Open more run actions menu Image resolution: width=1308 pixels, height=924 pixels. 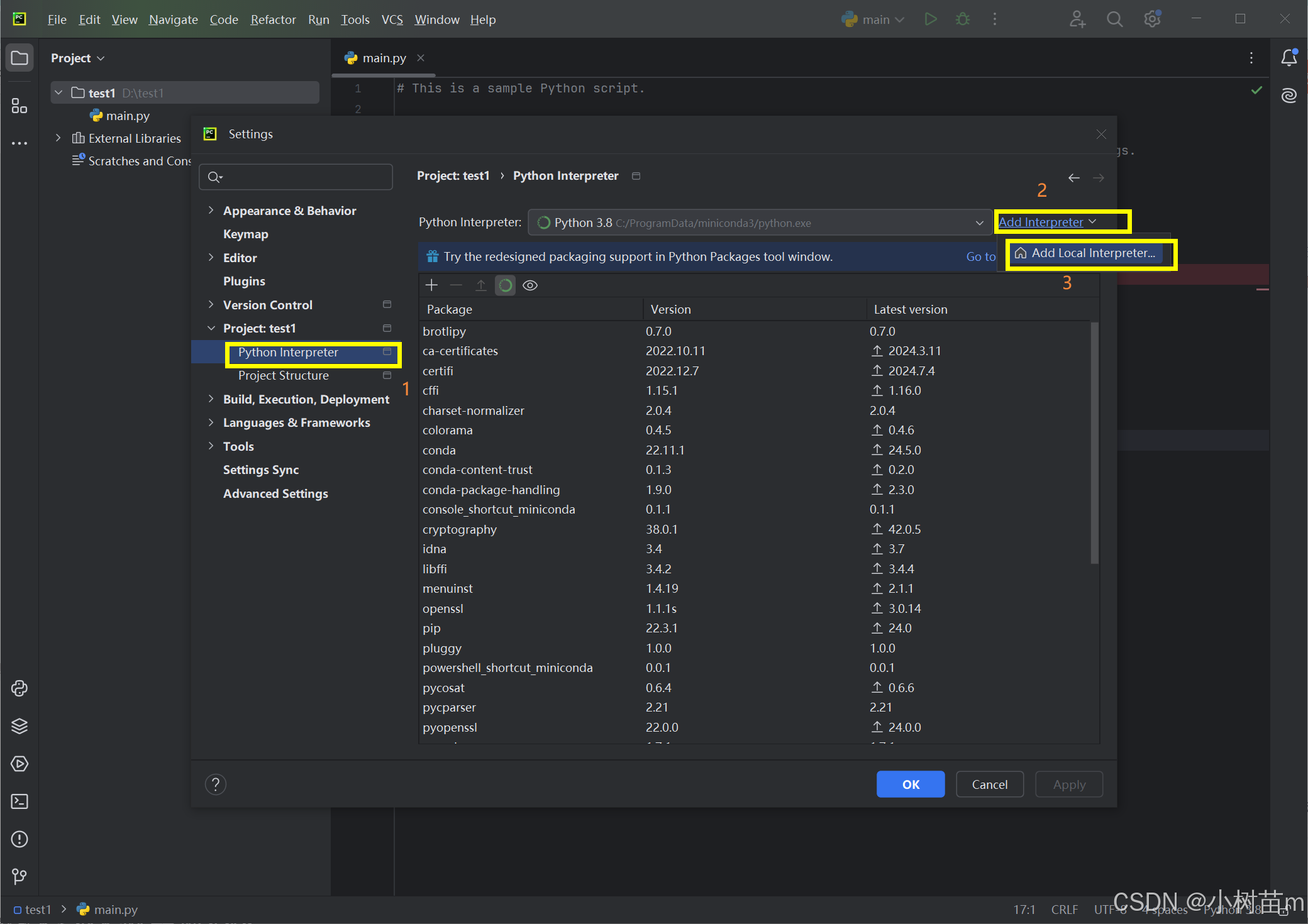click(x=994, y=19)
